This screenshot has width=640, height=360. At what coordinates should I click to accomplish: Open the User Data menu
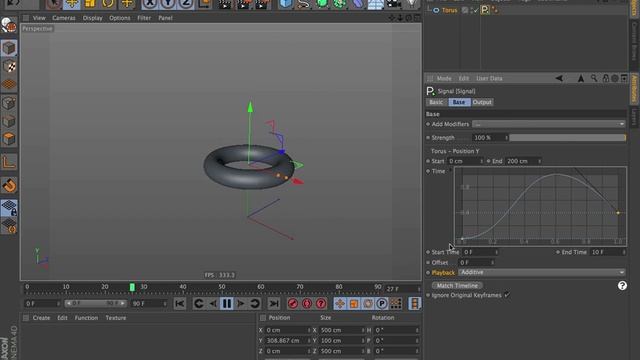(489, 78)
